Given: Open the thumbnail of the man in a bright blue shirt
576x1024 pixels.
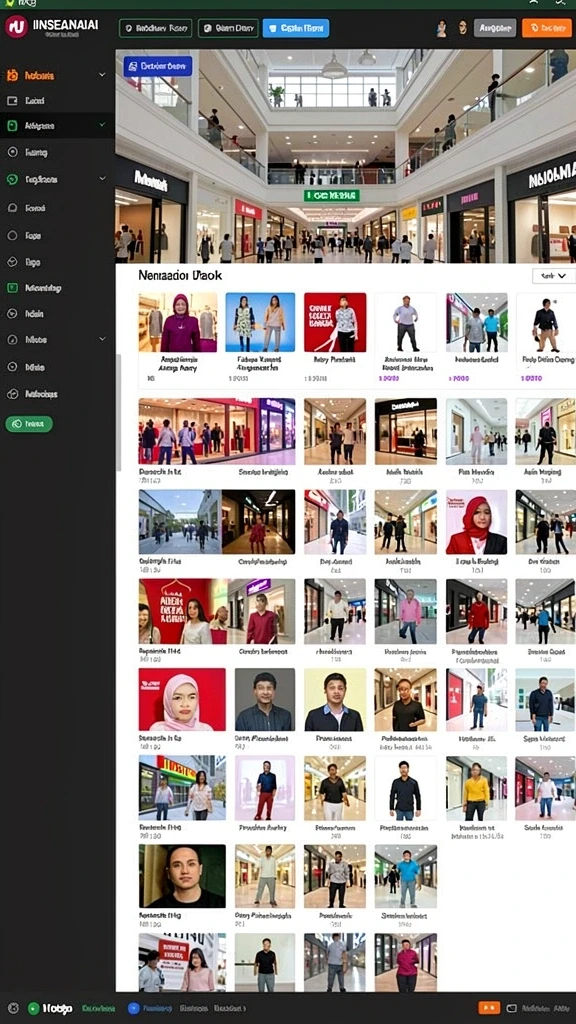Looking at the screenshot, I should (406, 876).
